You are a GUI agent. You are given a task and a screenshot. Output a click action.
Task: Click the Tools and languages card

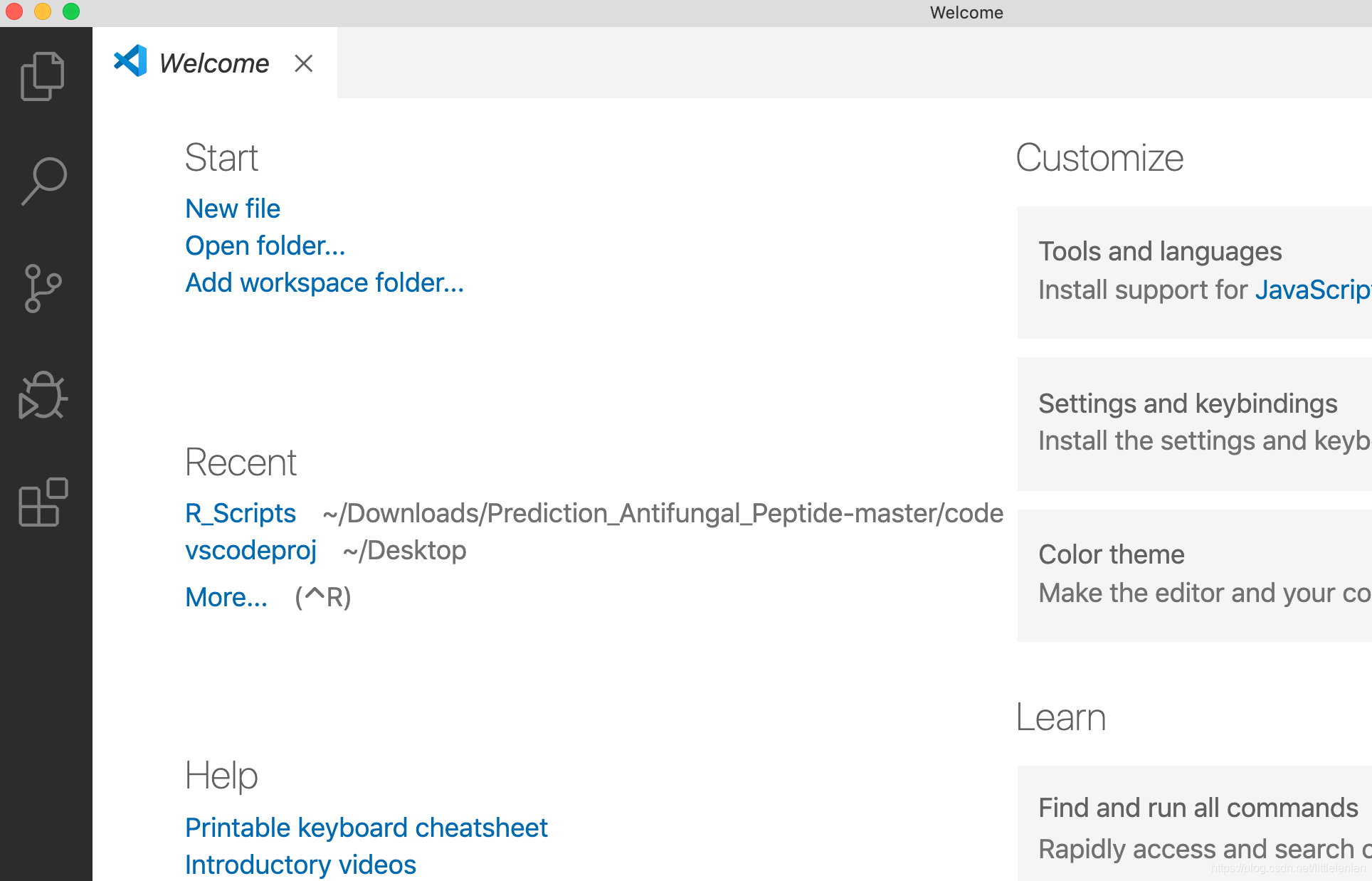point(1194,272)
